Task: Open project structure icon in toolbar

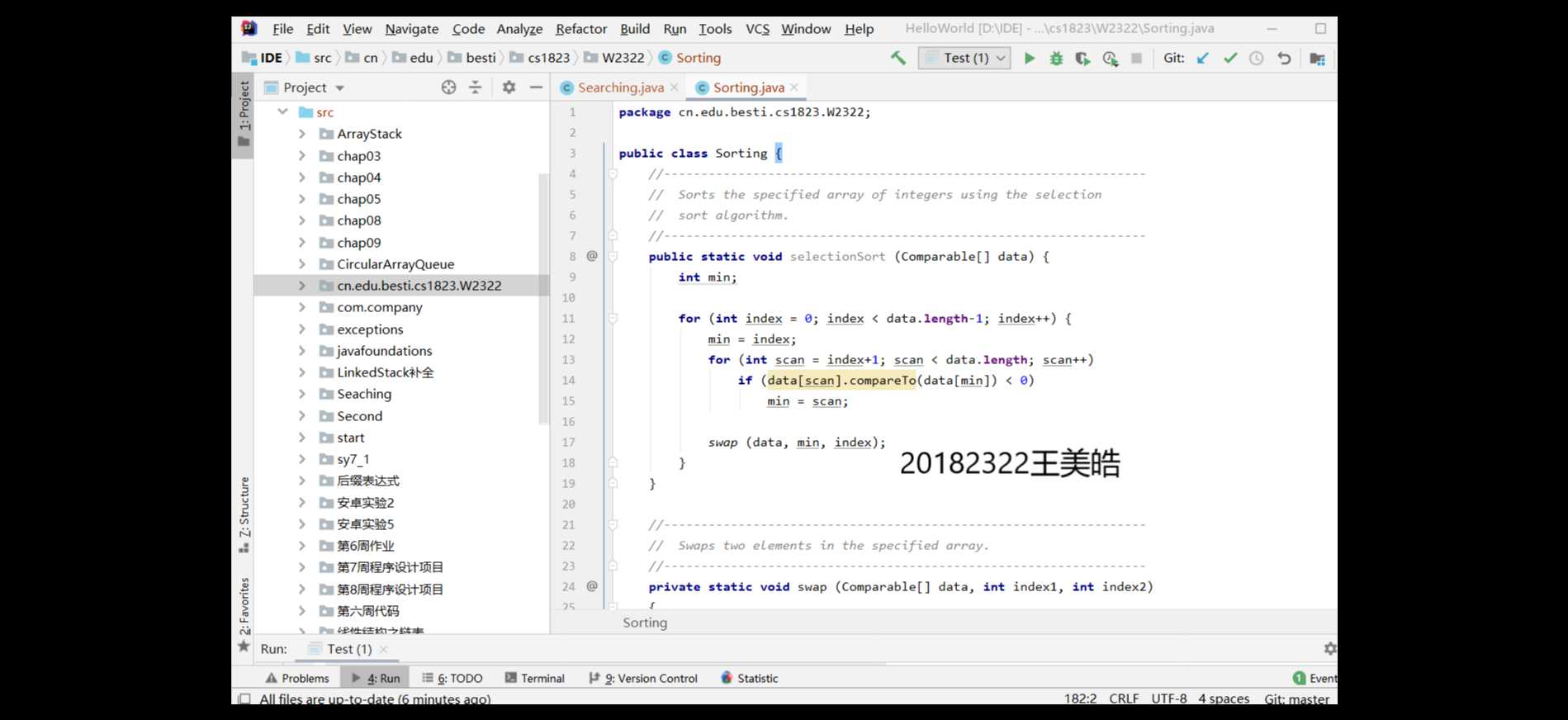Action: click(1317, 59)
